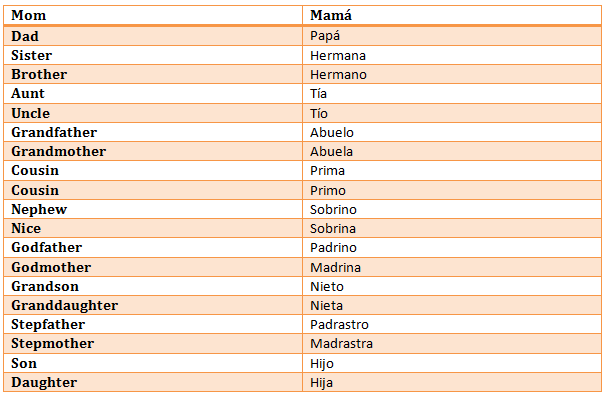Image resolution: width=606 pixels, height=396 pixels.
Task: Select the 'Nephew' cell
Action: 153,209
